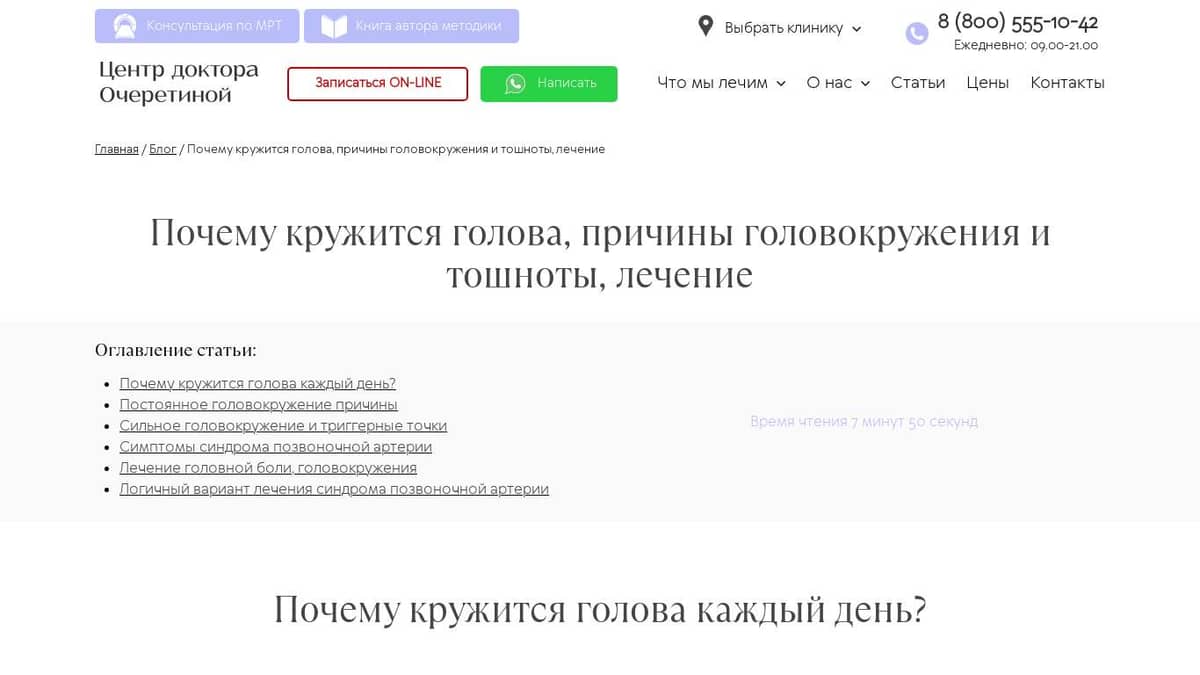Image resolution: width=1200 pixels, height=675 pixels.
Task: Click the Центр доктора Очеретиной logo
Action: click(179, 82)
